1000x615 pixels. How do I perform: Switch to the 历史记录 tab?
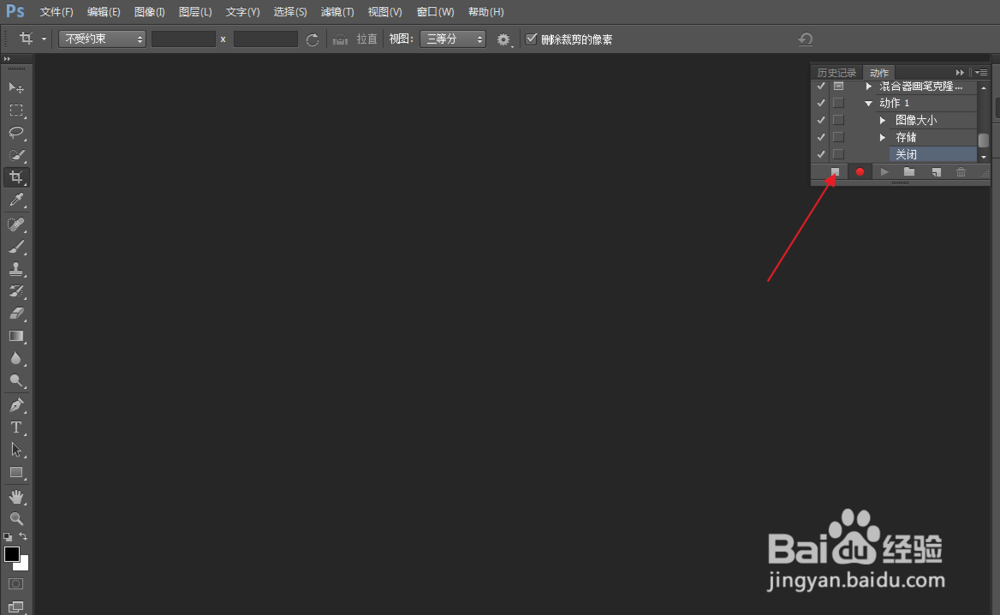coord(837,73)
